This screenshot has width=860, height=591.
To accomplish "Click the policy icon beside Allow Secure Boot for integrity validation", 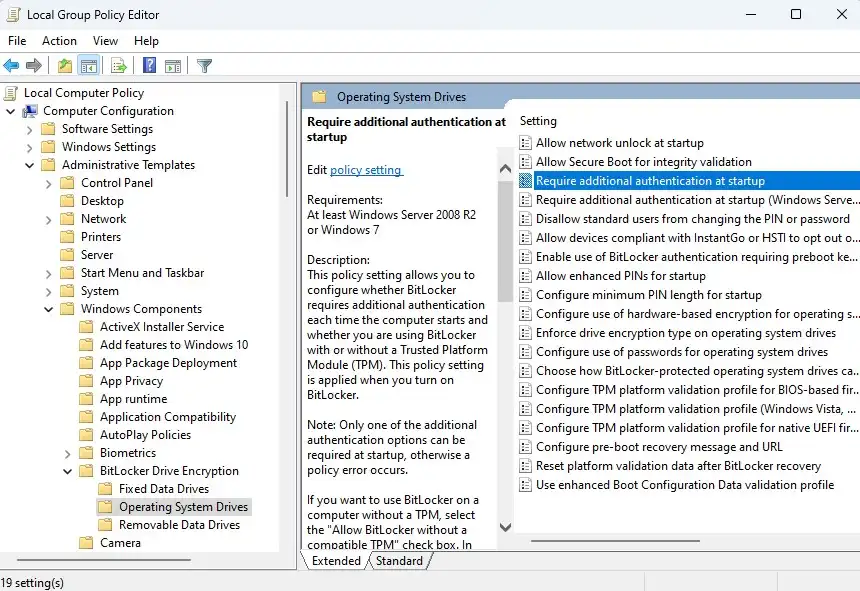I will [x=525, y=162].
